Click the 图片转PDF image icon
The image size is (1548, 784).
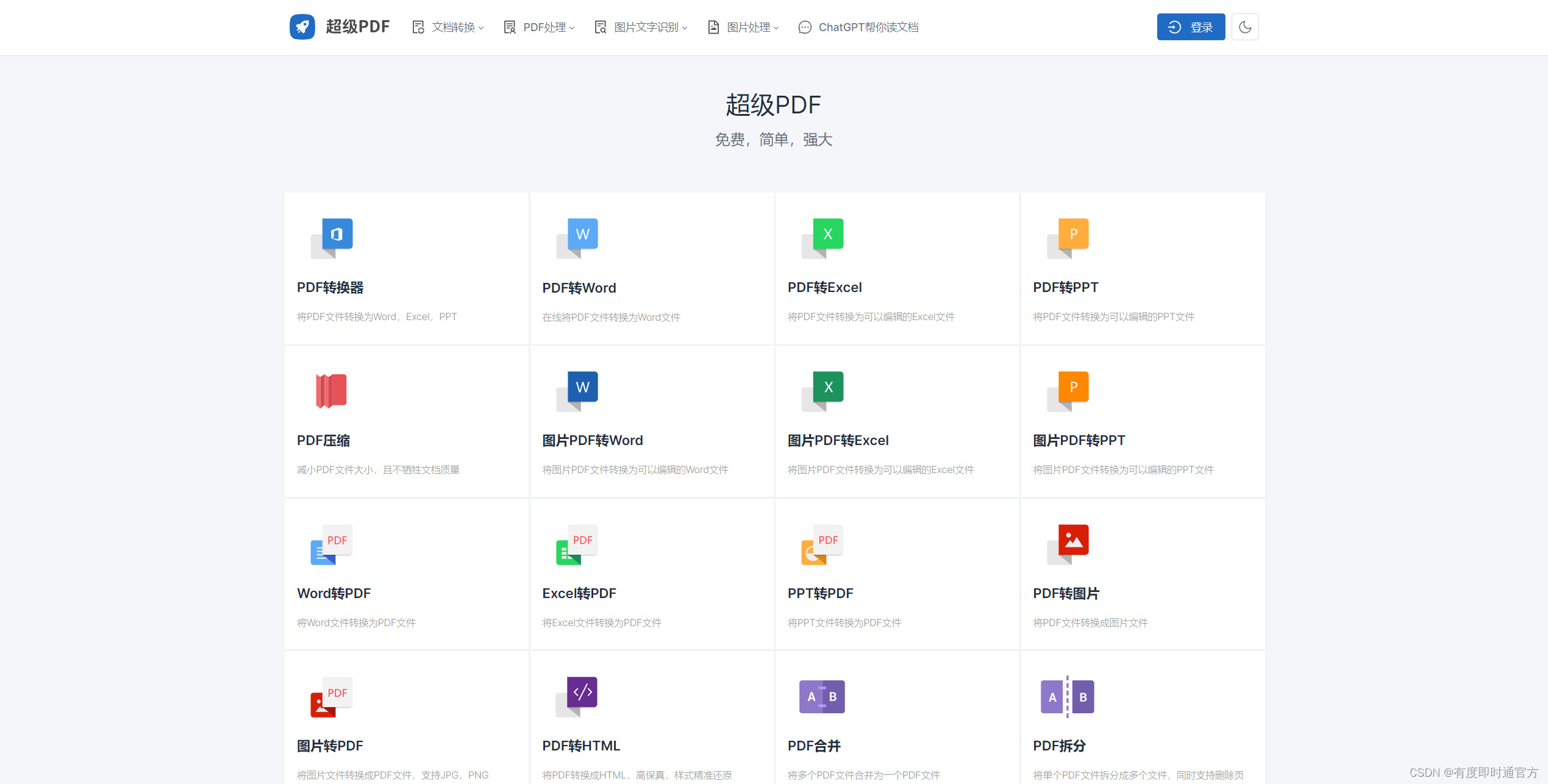coord(332,697)
